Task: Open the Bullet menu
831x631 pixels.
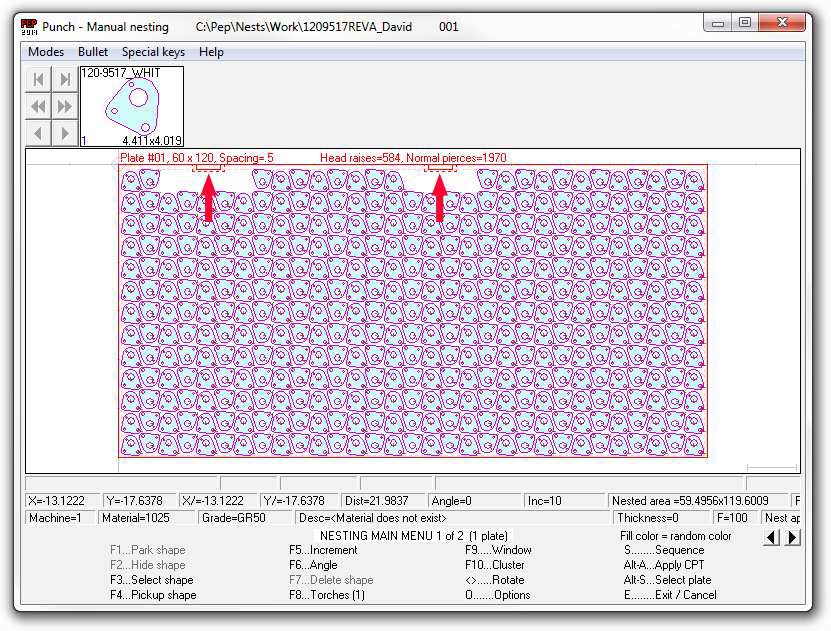Action: coord(93,52)
